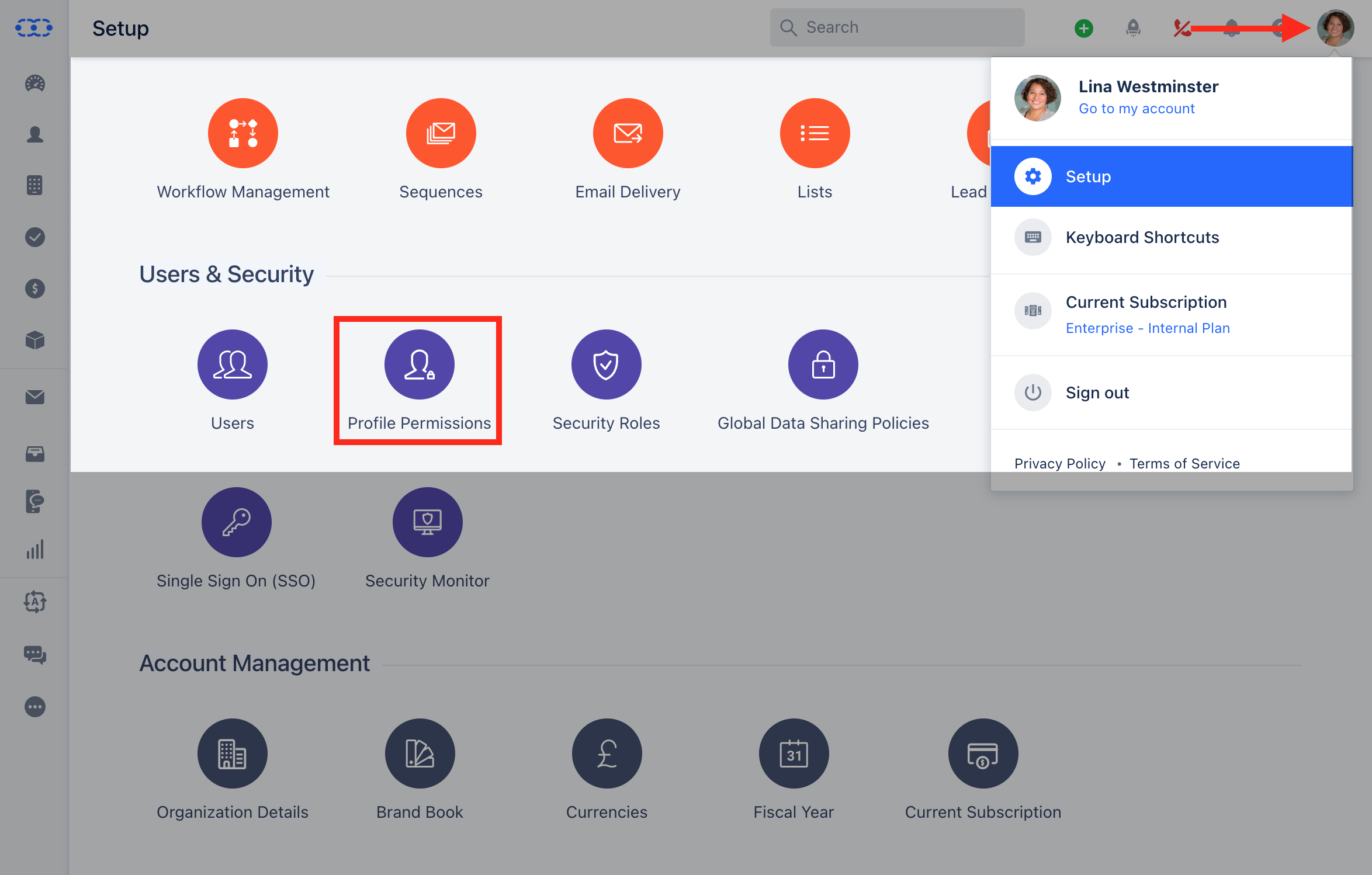Click the rocket icon in top bar
Screen dimensions: 1372x875
coord(1133,28)
